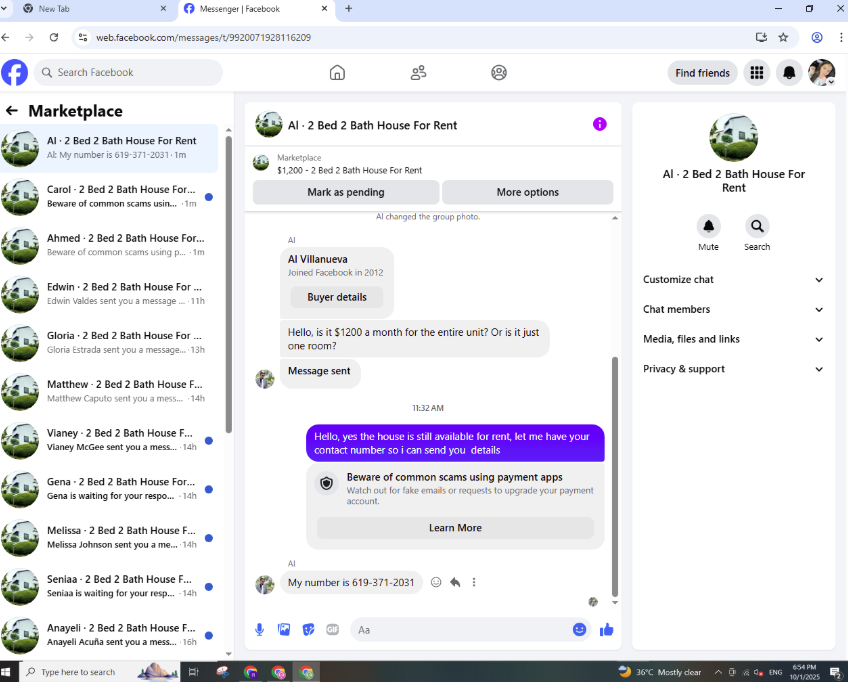Install app icon in address bar
This screenshot has width=848, height=682.
(x=761, y=37)
